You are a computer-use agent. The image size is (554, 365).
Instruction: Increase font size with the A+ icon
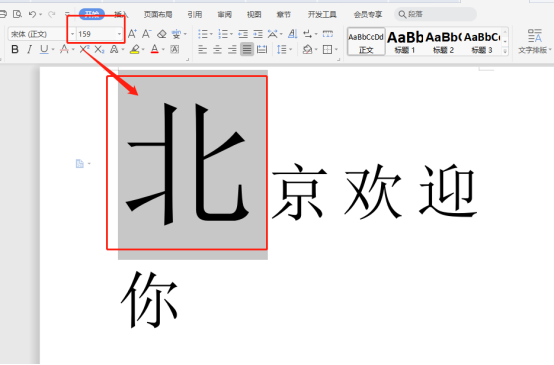tap(132, 34)
